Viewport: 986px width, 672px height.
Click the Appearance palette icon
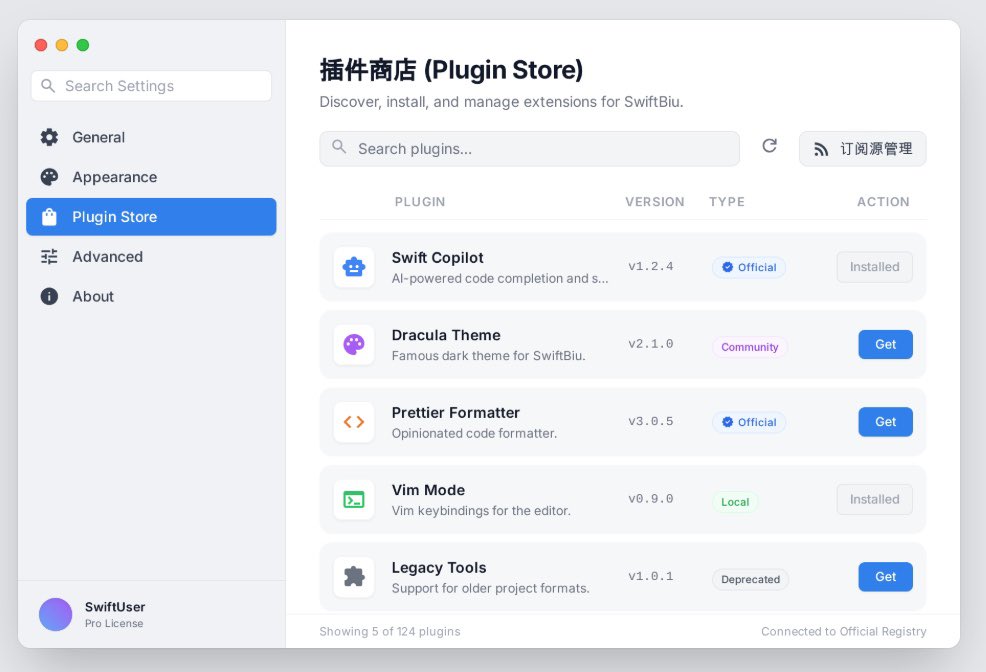coord(49,177)
